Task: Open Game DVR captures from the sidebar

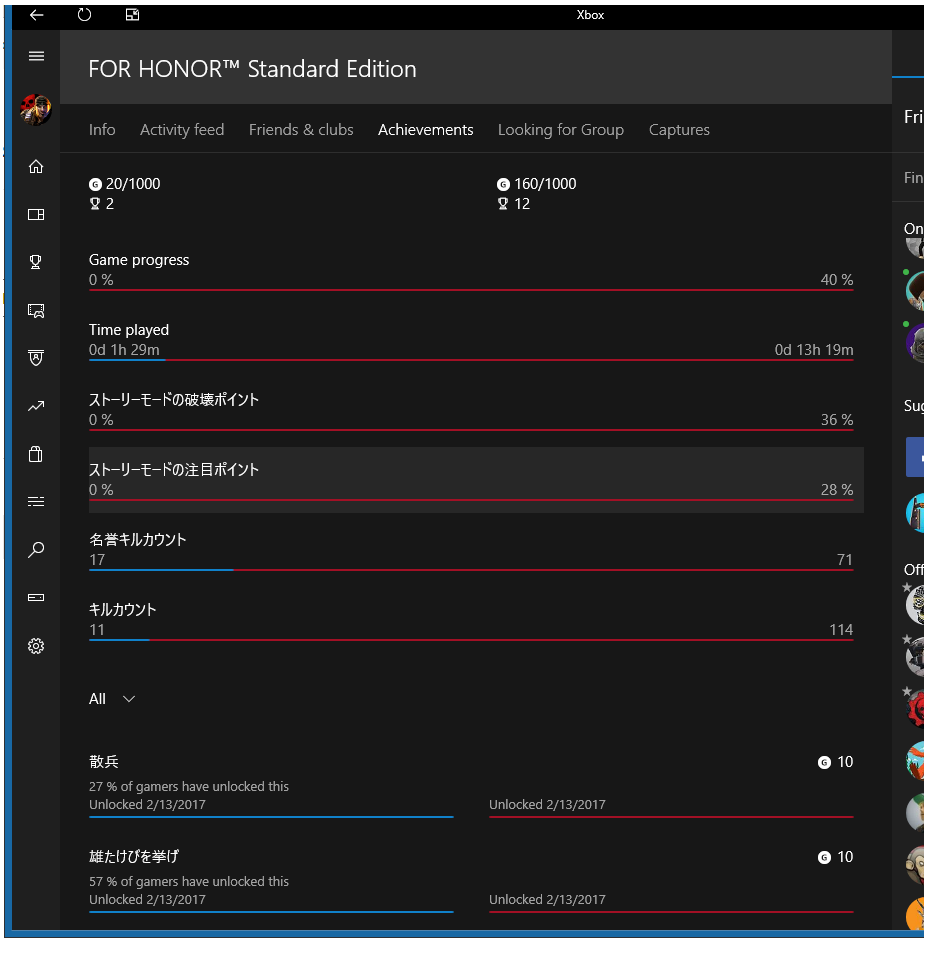Action: [36, 310]
